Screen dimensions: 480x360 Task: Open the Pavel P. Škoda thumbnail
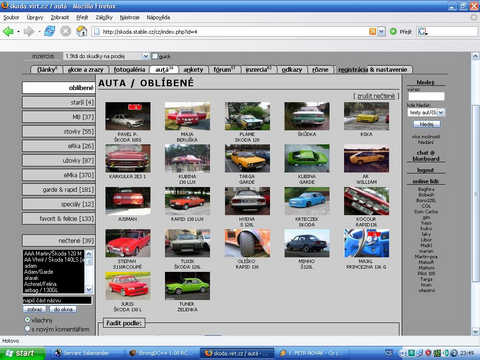tap(128, 116)
